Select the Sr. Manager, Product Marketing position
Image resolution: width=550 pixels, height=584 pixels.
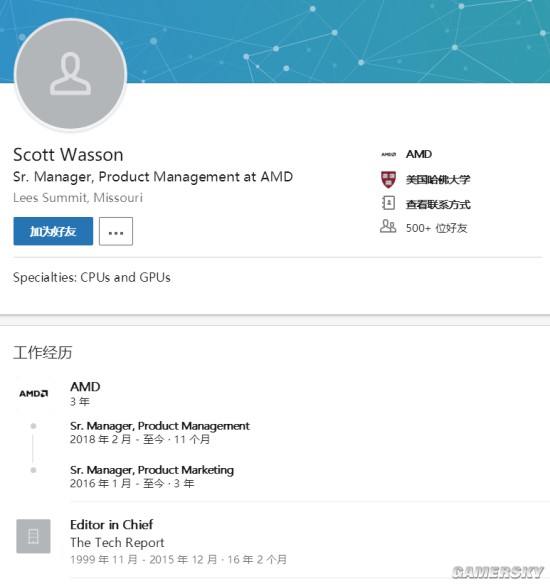[152, 470]
